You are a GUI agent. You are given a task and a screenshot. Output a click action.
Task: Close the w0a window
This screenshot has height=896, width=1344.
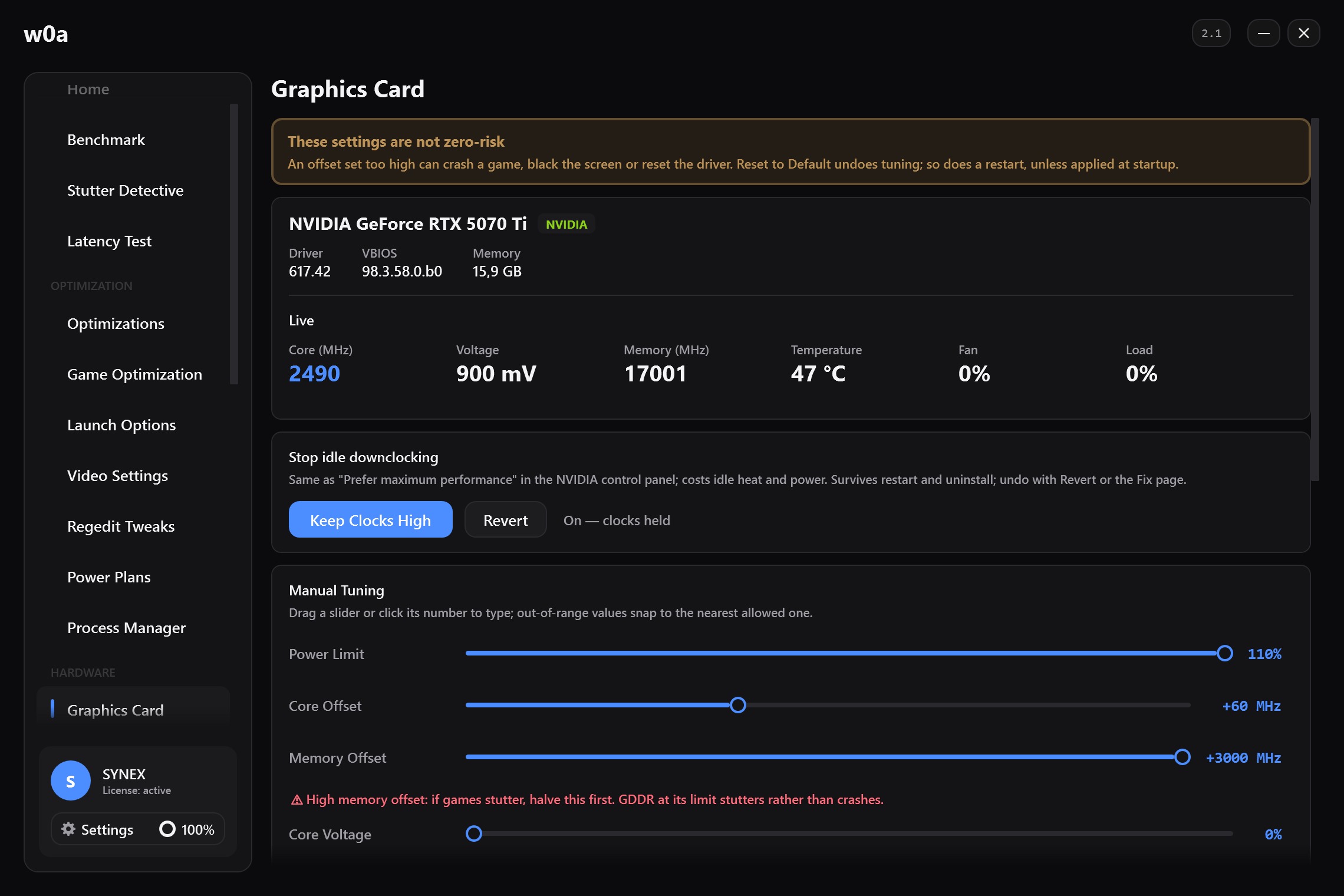tap(1304, 33)
